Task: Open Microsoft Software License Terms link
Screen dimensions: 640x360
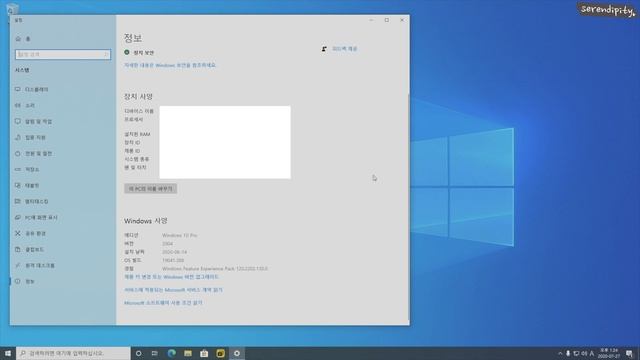Action: (163, 303)
